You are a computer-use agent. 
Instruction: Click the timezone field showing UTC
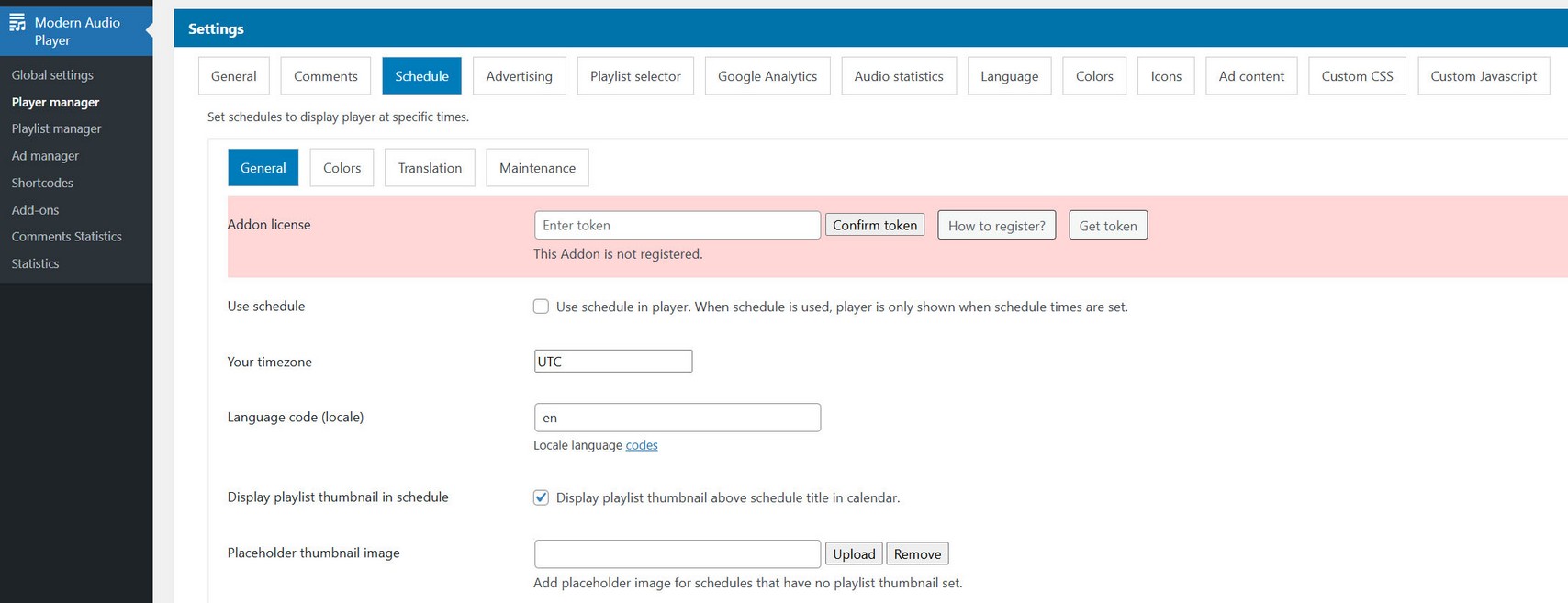coord(612,362)
